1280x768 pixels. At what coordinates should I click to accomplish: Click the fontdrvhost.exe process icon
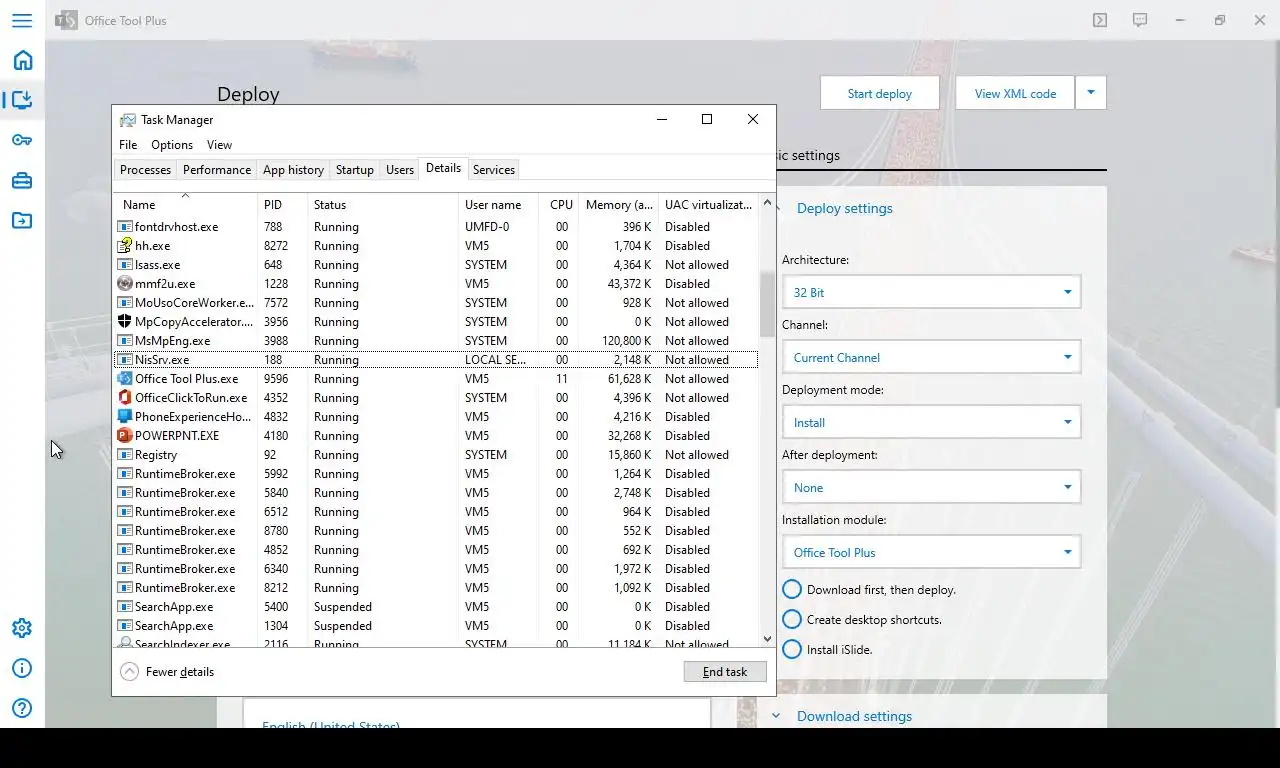click(x=125, y=226)
